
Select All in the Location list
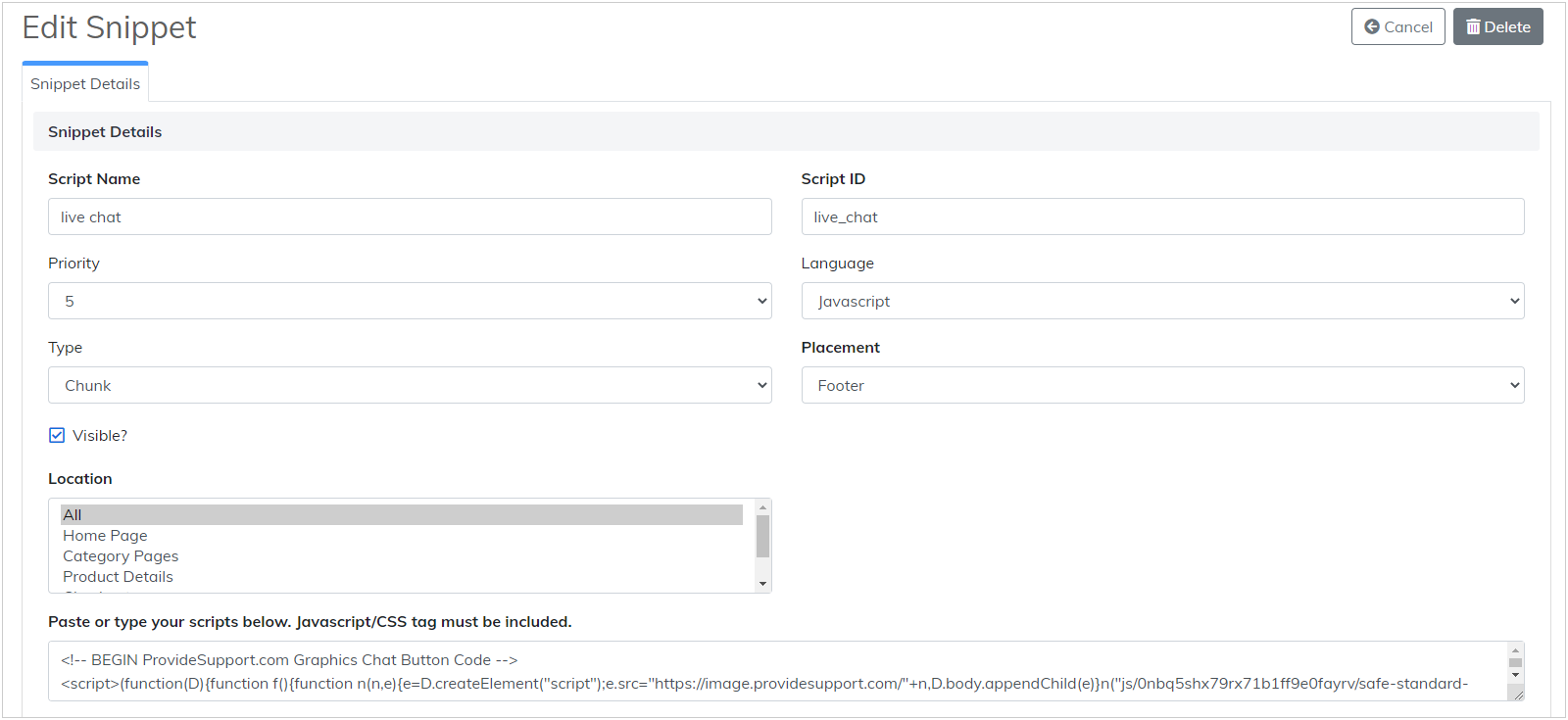pos(401,515)
